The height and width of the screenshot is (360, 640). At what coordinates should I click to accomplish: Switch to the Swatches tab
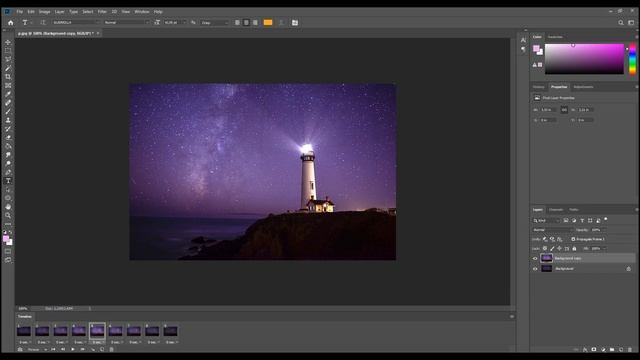pos(555,37)
